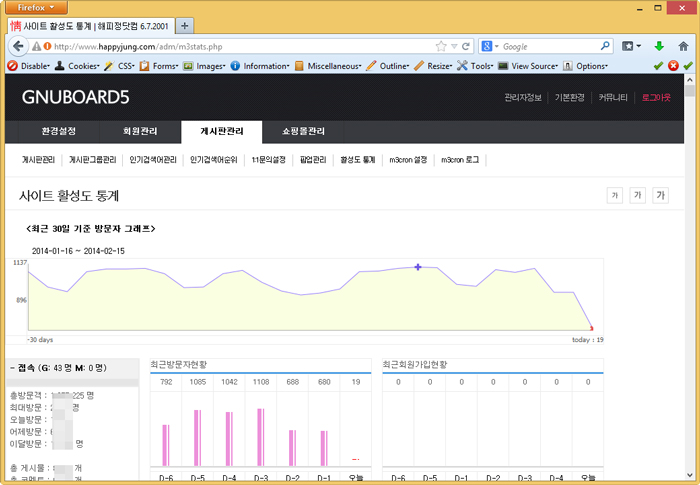
Task: Click the D-3 pink visitor bar
Action: pos(261,437)
